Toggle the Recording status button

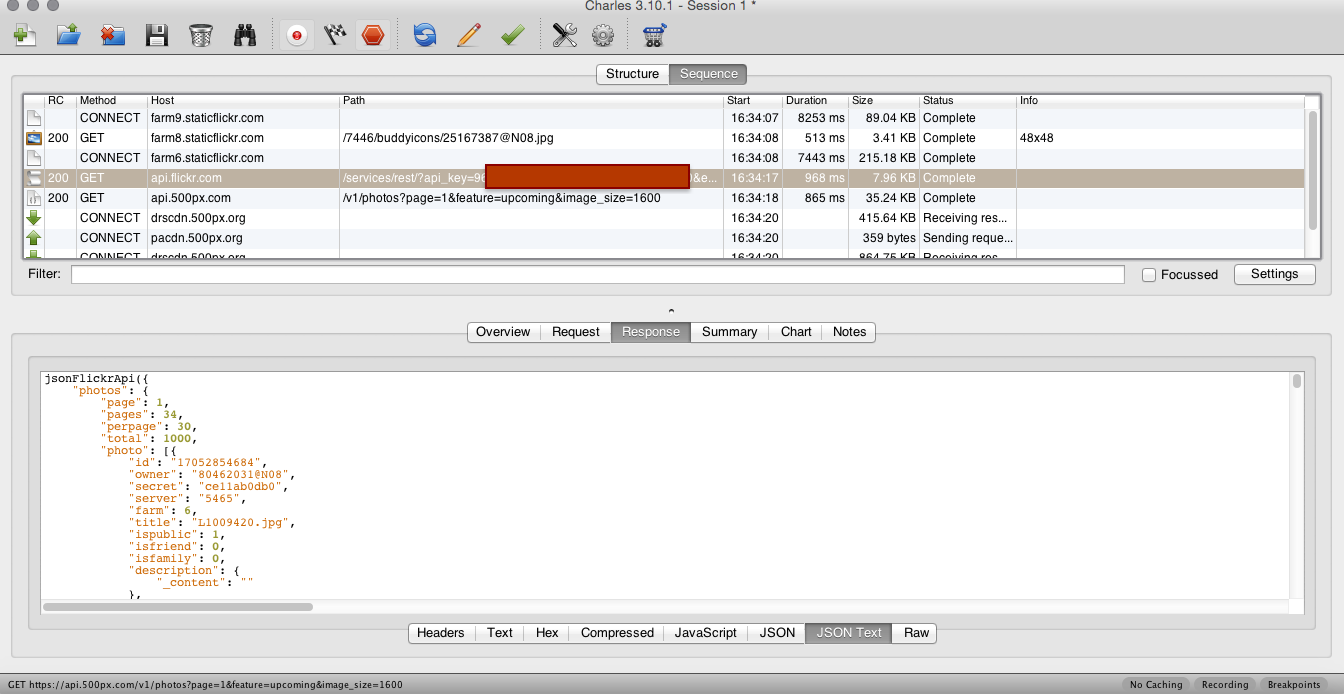(1225, 685)
